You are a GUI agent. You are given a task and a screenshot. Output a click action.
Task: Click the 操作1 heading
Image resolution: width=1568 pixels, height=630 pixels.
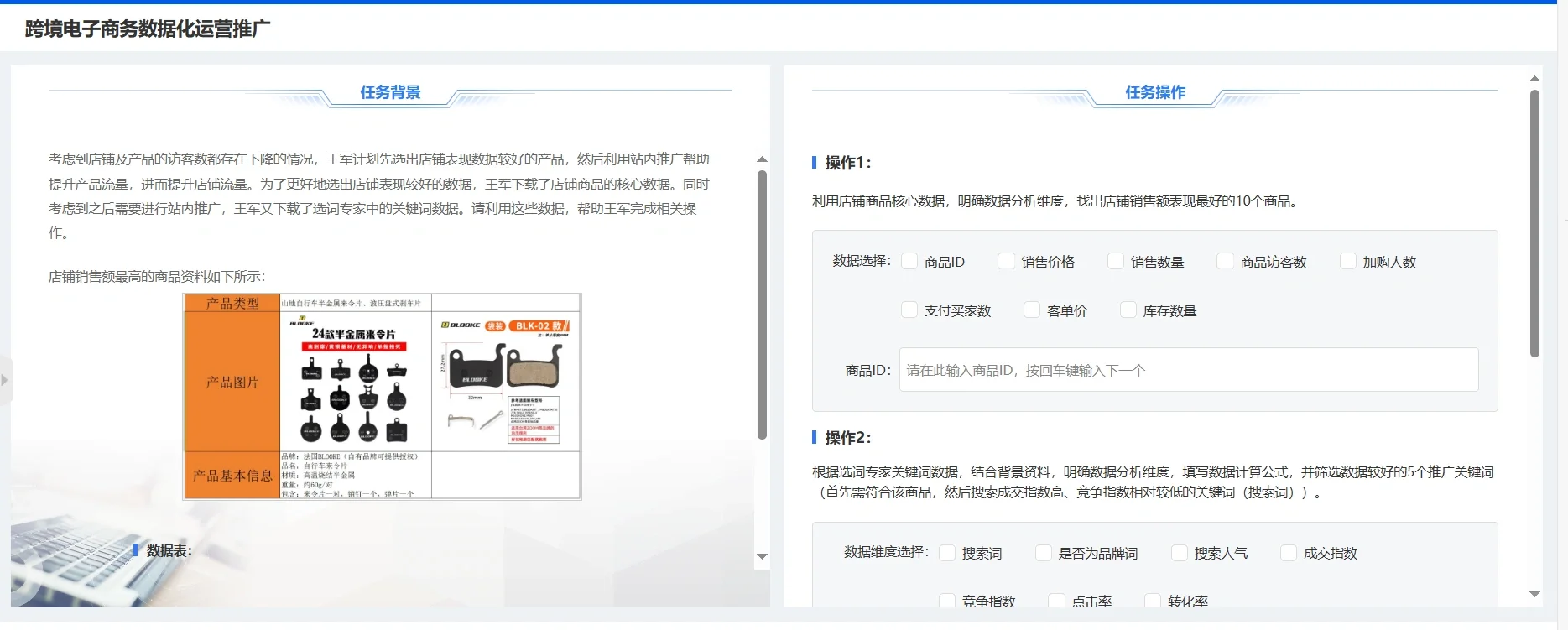[x=847, y=163]
